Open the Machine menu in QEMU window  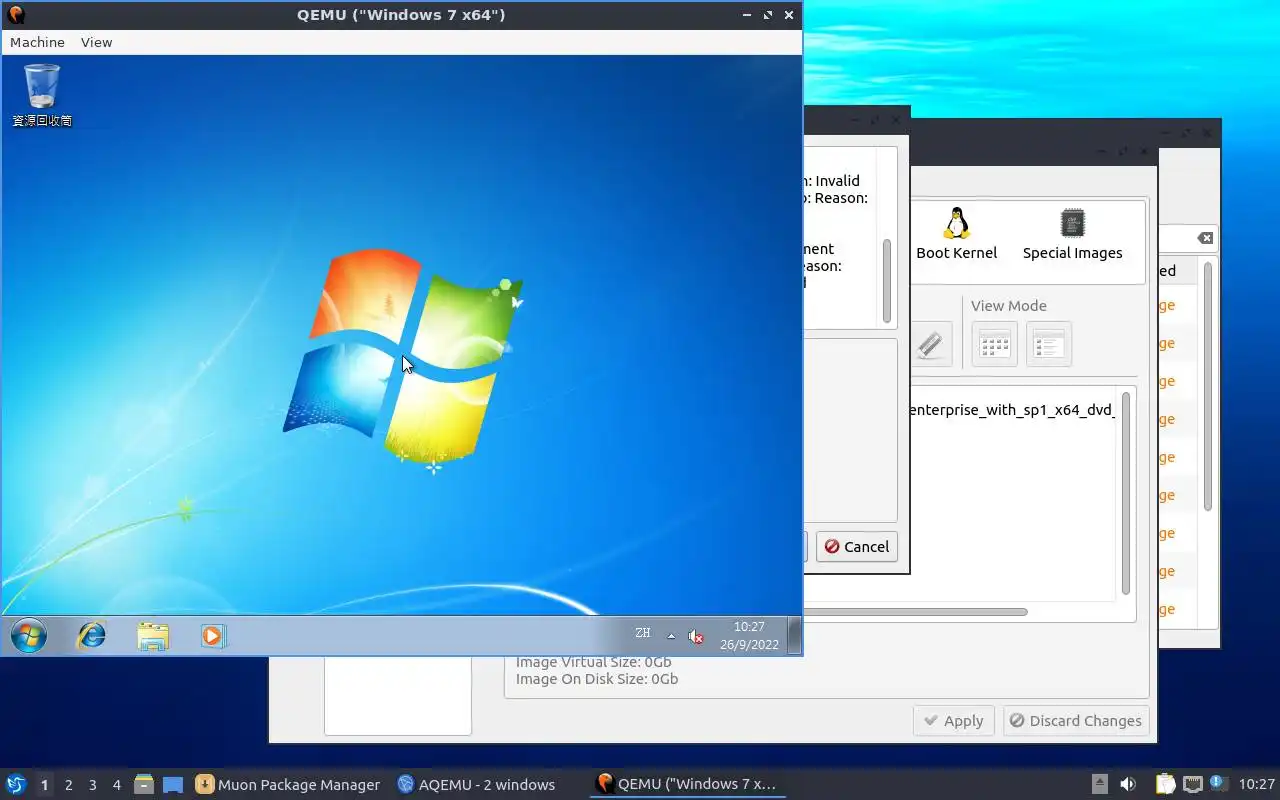(37, 42)
